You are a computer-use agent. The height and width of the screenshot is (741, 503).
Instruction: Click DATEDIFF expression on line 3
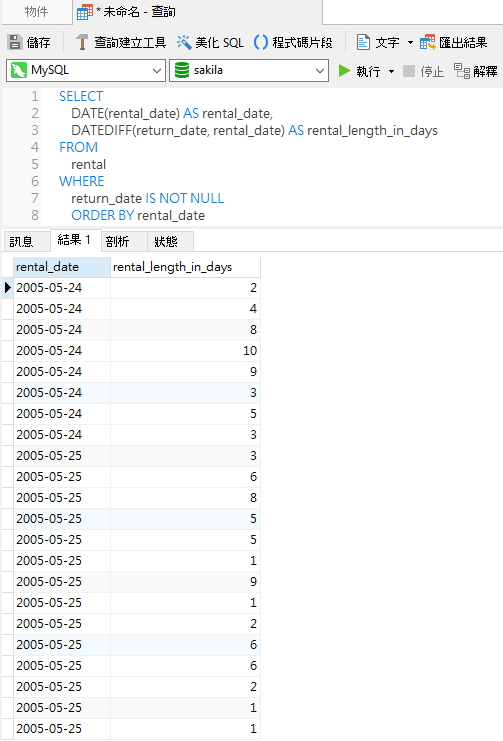coord(178,130)
